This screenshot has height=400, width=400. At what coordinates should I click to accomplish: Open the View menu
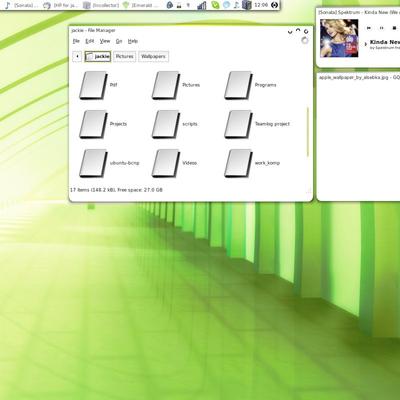tap(105, 41)
